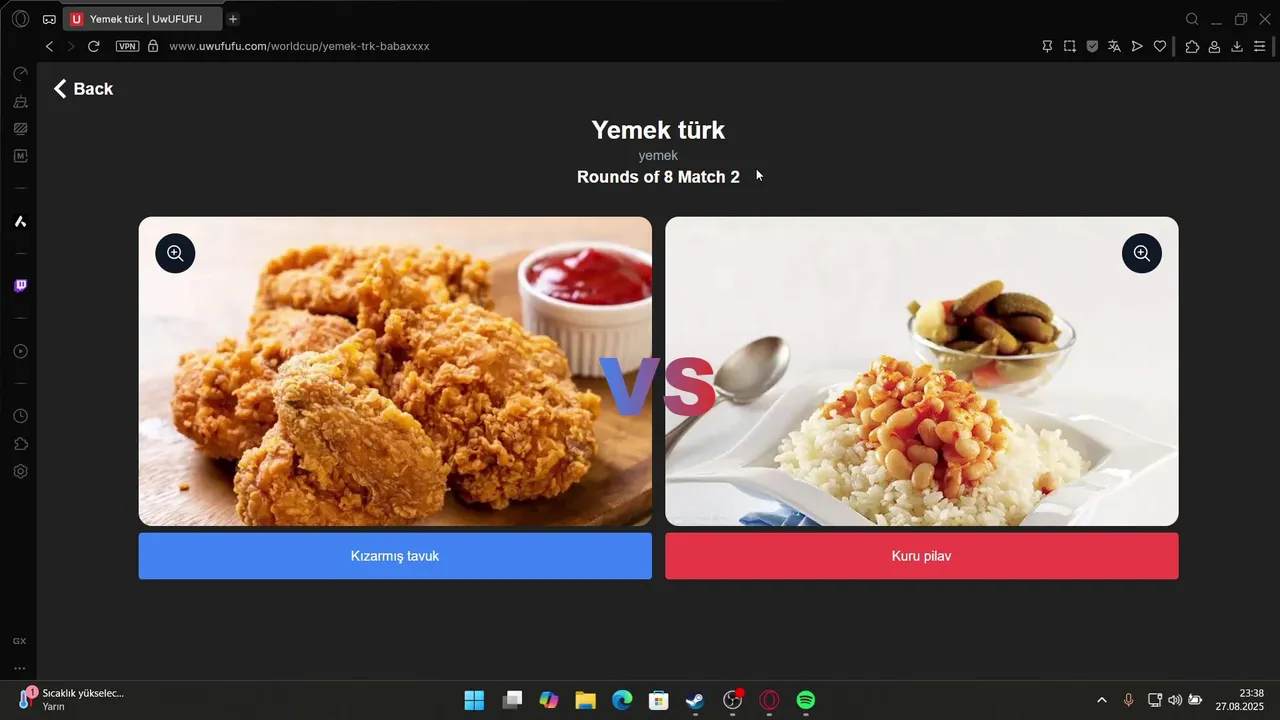Open the Opera main menu logo
1280x720 pixels.
point(20,19)
